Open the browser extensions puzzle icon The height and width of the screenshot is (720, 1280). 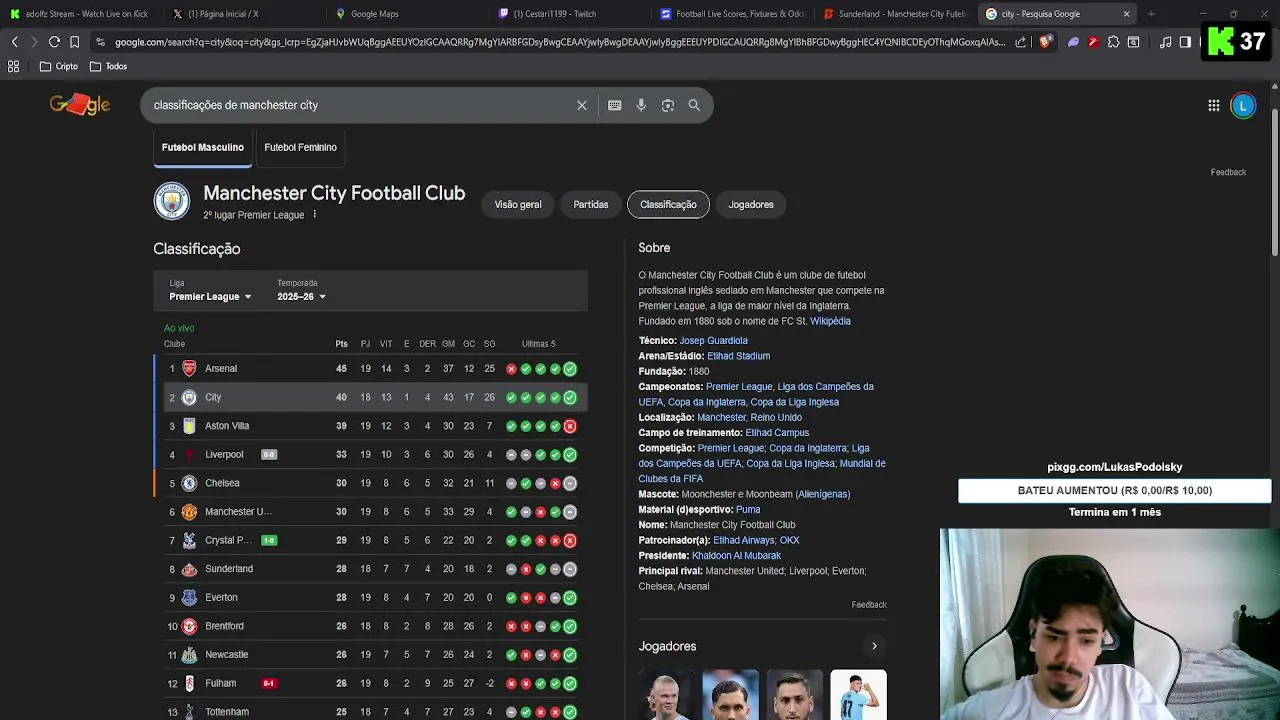[x=1113, y=42]
